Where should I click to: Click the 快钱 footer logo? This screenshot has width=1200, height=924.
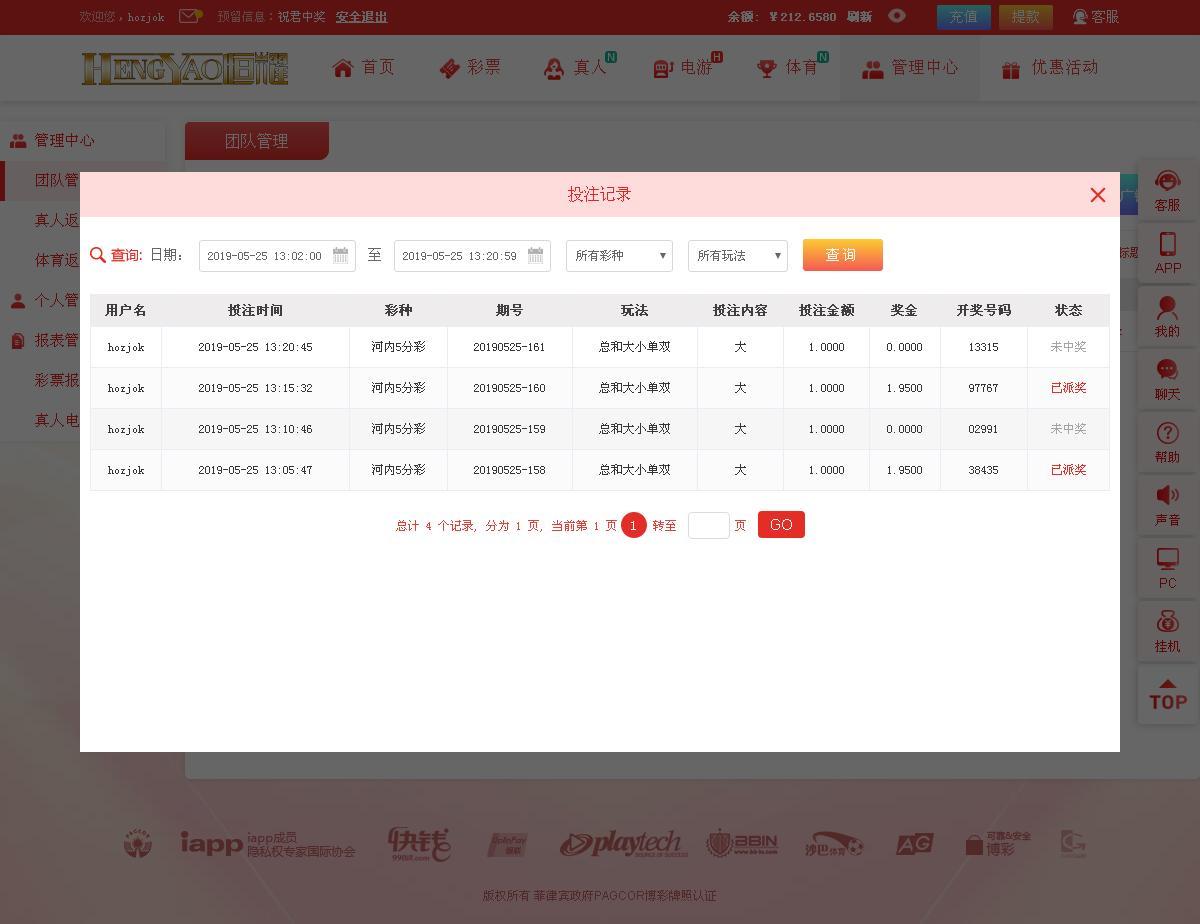coord(419,844)
